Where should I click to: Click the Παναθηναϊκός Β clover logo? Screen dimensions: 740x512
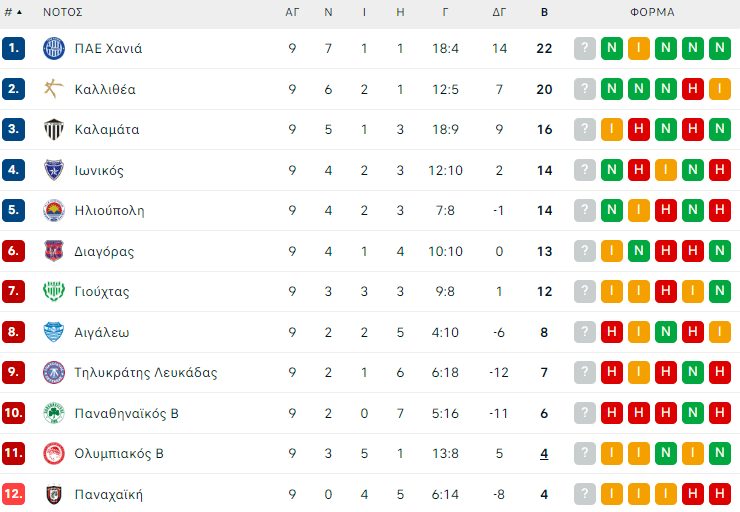coord(54,413)
